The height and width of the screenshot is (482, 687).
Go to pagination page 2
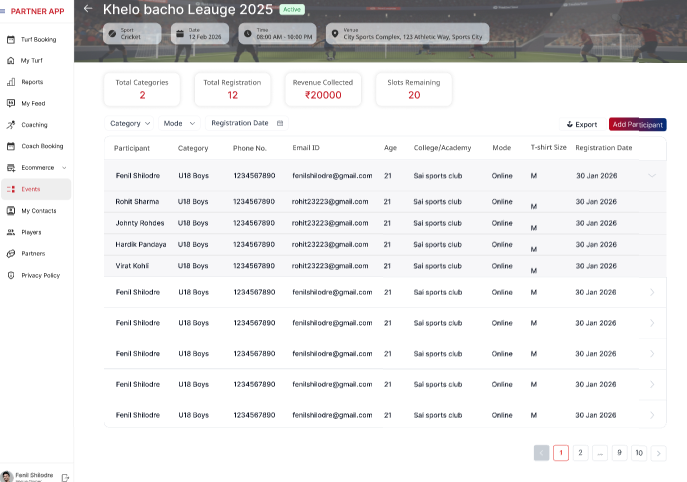click(x=581, y=453)
